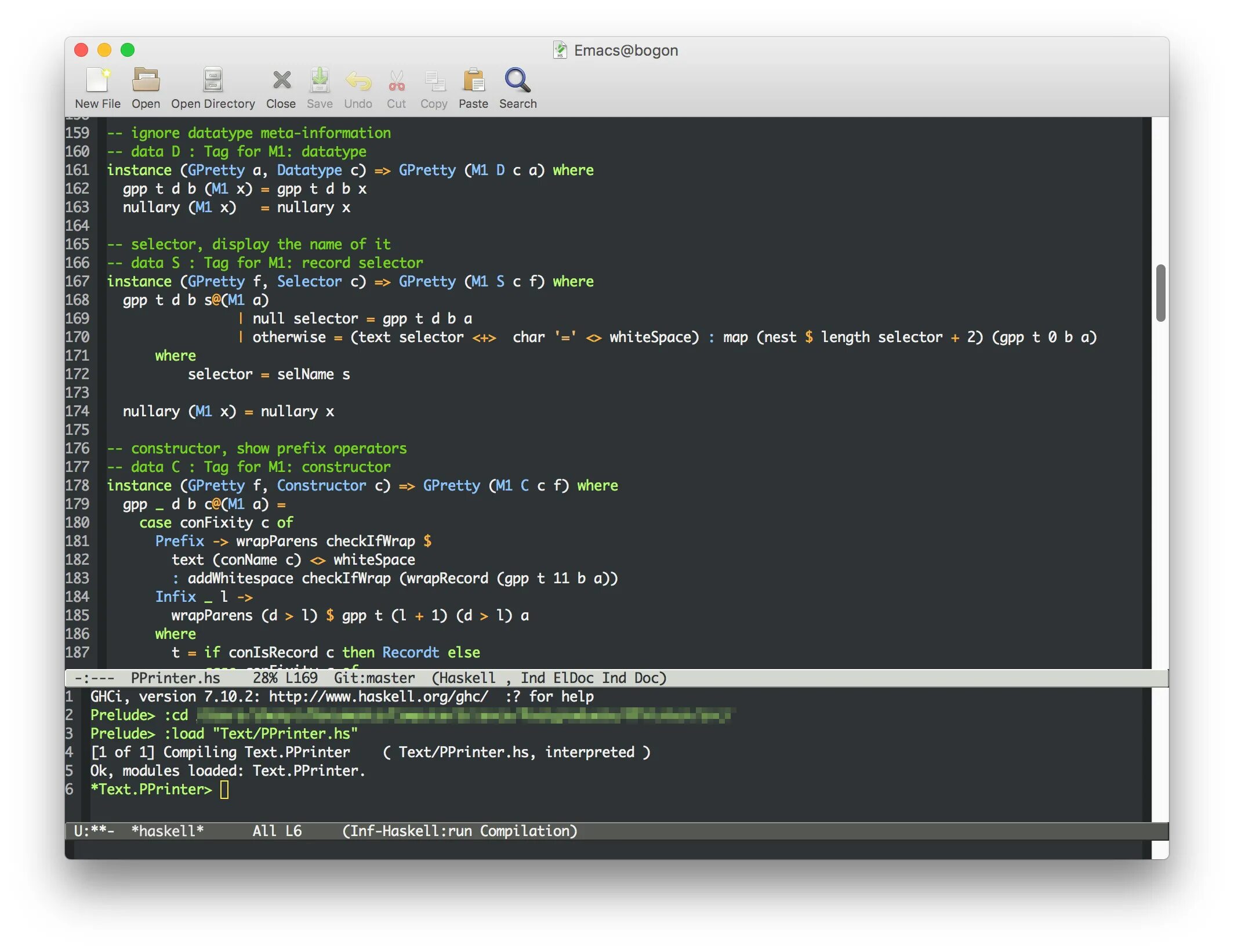Click 'otherwise' on line 170

[x=289, y=337]
